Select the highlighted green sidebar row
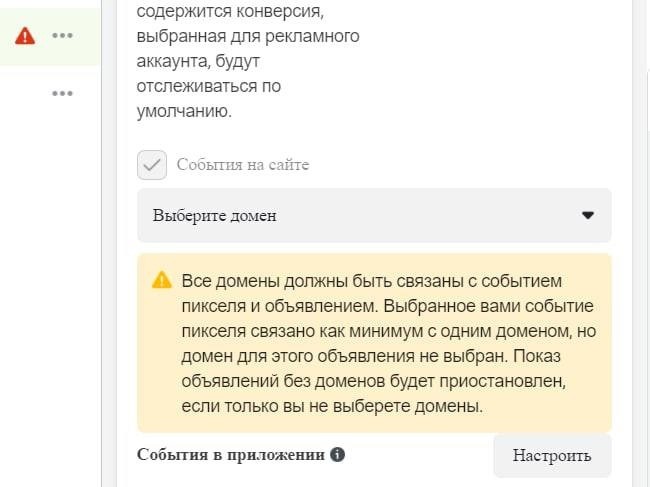This screenshot has width=650, height=487. click(x=50, y=36)
